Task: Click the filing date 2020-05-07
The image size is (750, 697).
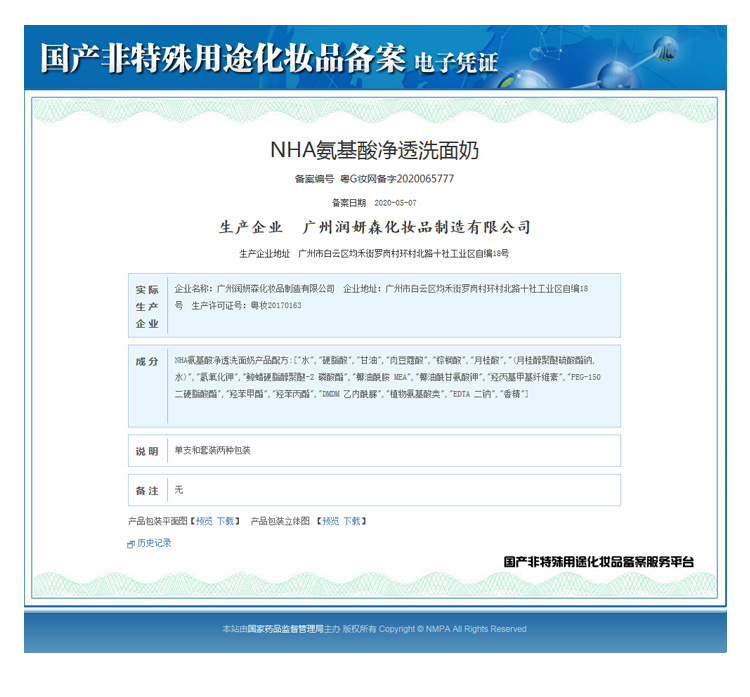Action: point(395,203)
